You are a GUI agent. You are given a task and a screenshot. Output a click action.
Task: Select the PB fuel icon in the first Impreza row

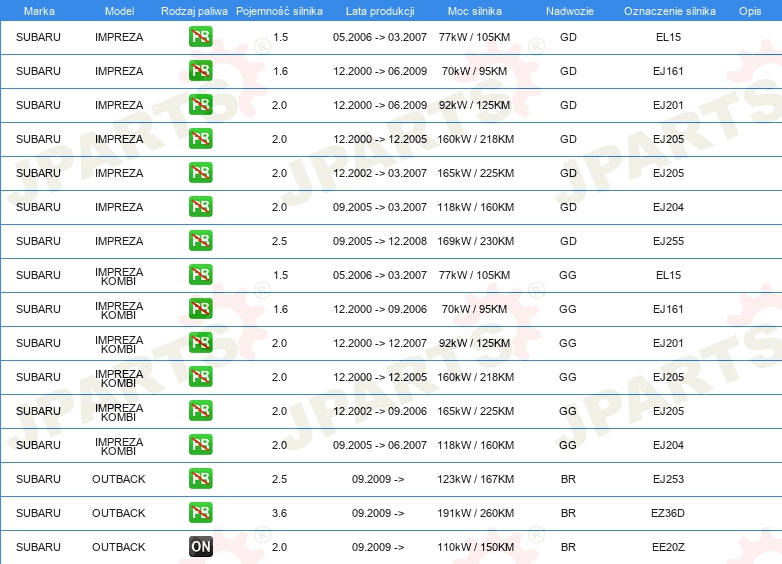[200, 37]
